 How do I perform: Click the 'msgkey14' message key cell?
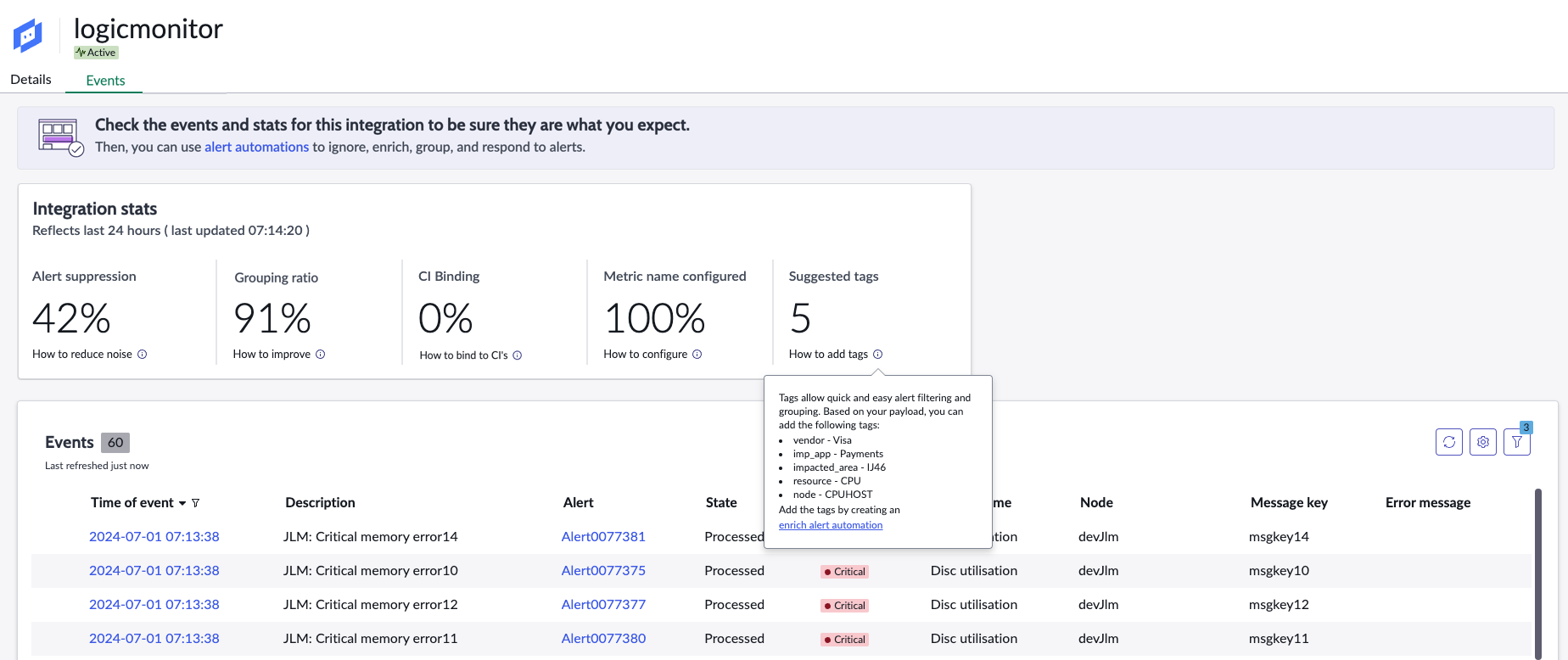(x=1279, y=537)
